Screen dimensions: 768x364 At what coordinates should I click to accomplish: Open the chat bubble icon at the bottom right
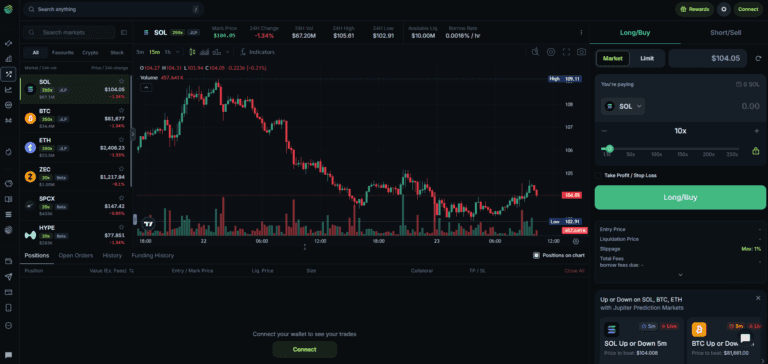pos(745,338)
